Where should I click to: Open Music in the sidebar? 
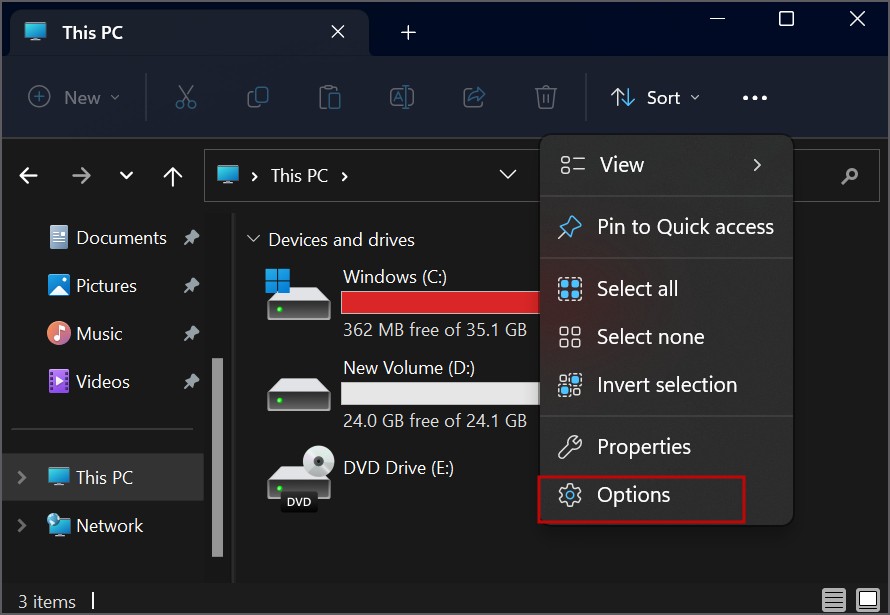(85, 334)
